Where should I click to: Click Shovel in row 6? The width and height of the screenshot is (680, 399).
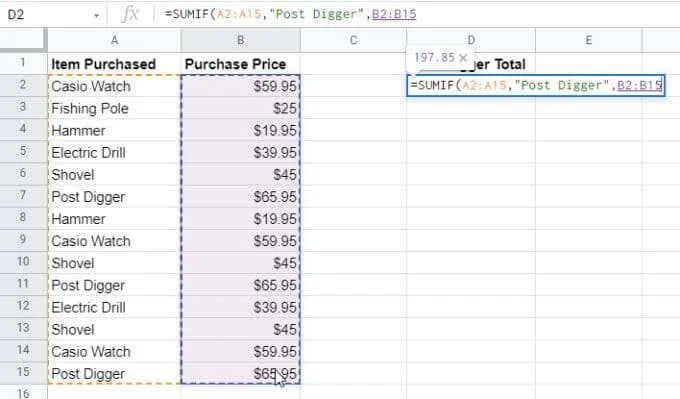click(x=114, y=174)
